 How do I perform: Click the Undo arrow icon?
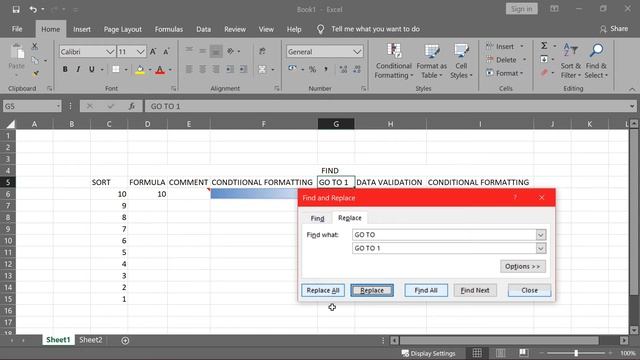(x=33, y=9)
